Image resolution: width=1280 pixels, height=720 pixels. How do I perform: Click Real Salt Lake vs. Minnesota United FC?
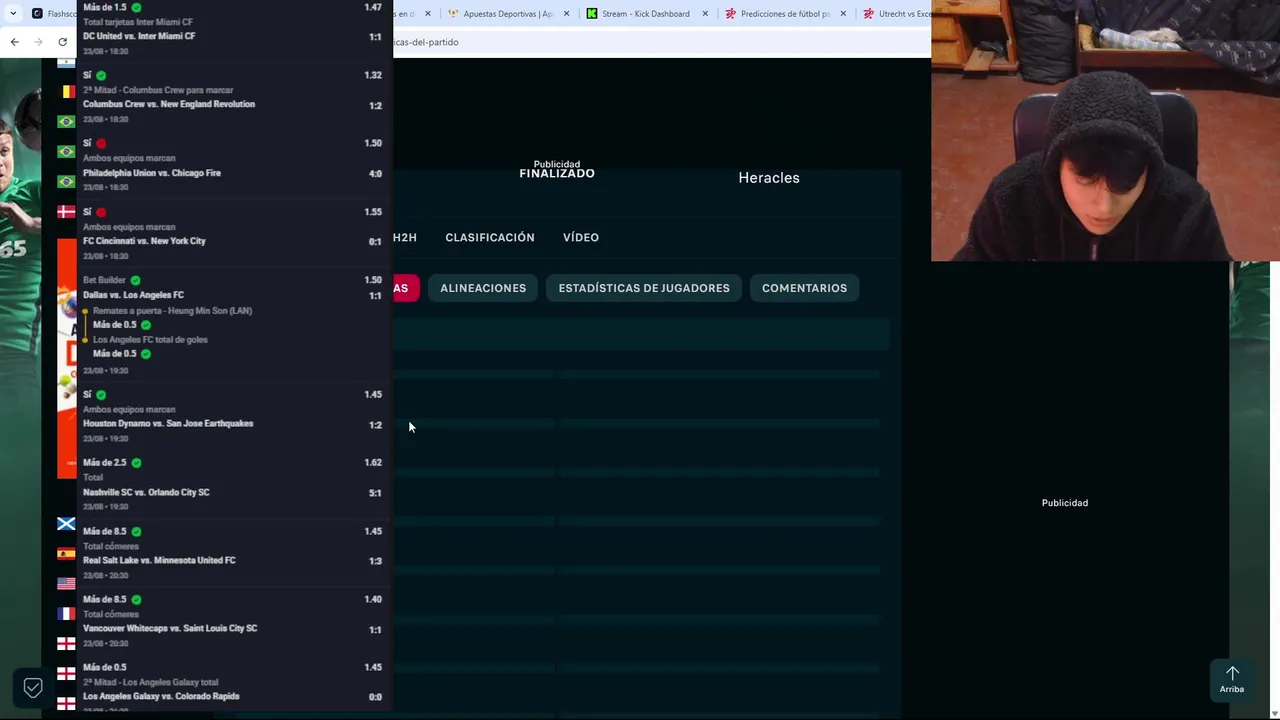[x=159, y=560]
